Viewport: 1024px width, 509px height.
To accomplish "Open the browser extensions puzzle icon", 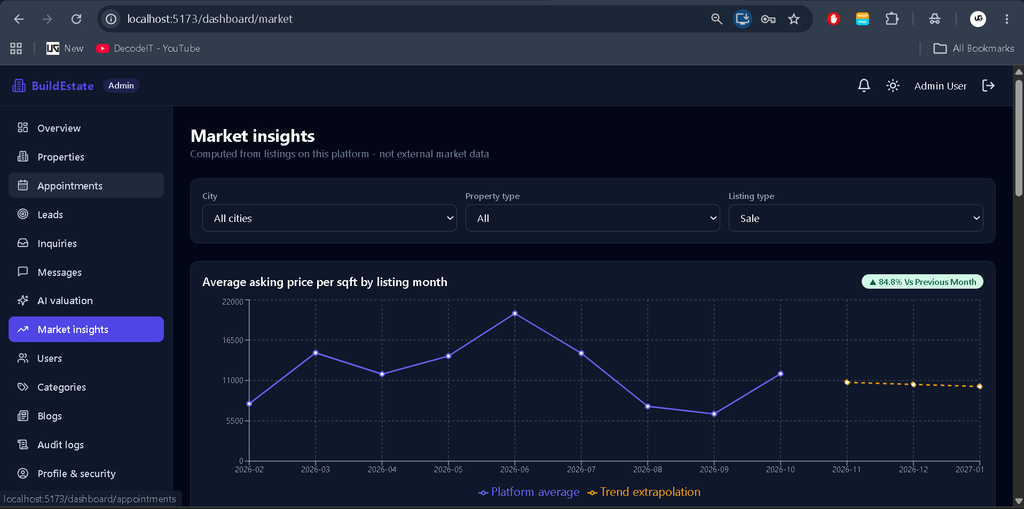I will (x=891, y=19).
